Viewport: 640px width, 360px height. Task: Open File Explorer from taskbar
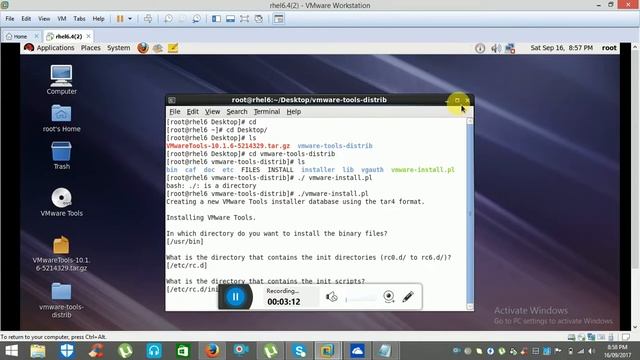(x=38, y=351)
